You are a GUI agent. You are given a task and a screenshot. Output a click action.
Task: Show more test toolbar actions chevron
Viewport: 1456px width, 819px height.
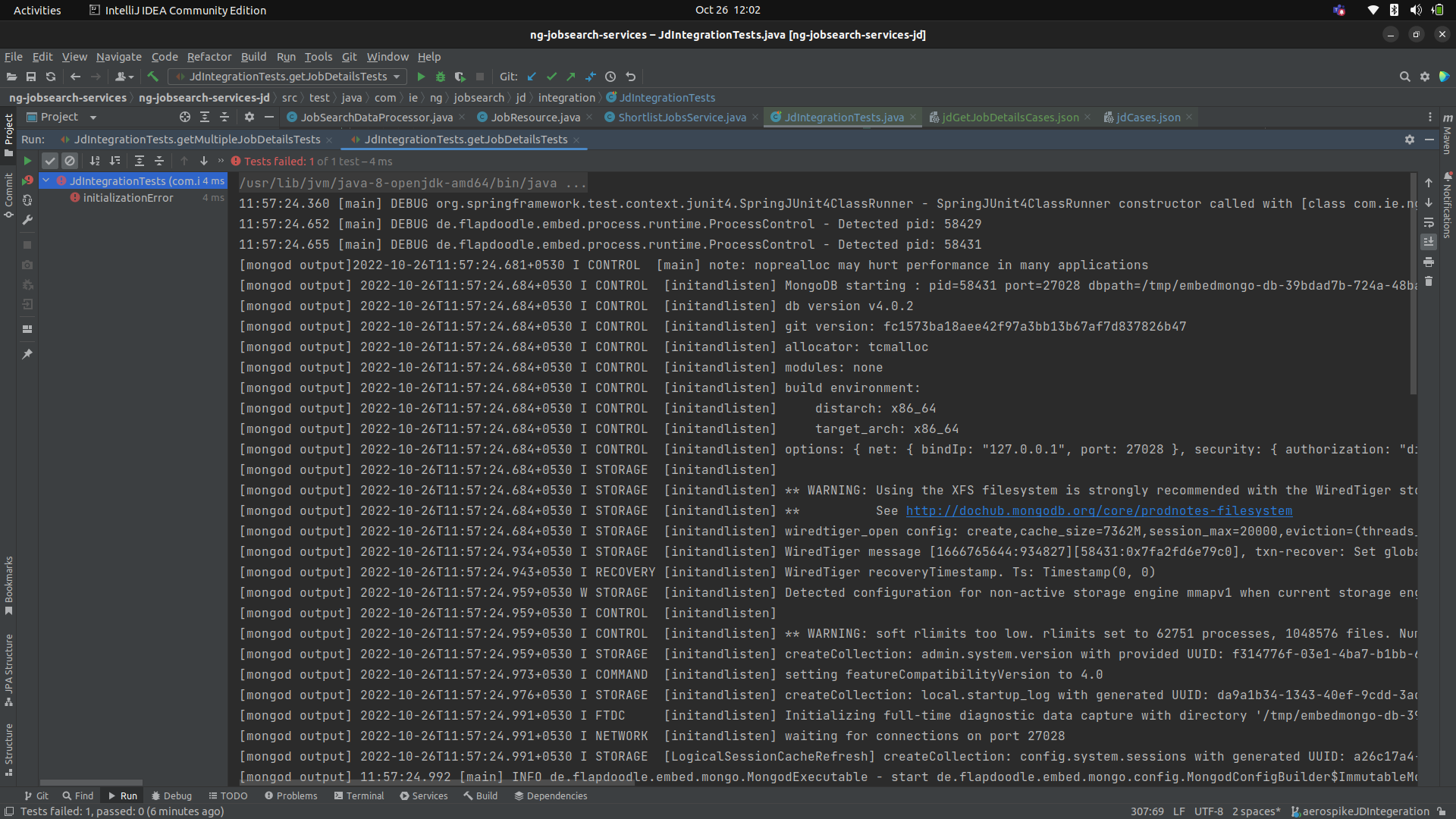pyautogui.click(x=221, y=161)
